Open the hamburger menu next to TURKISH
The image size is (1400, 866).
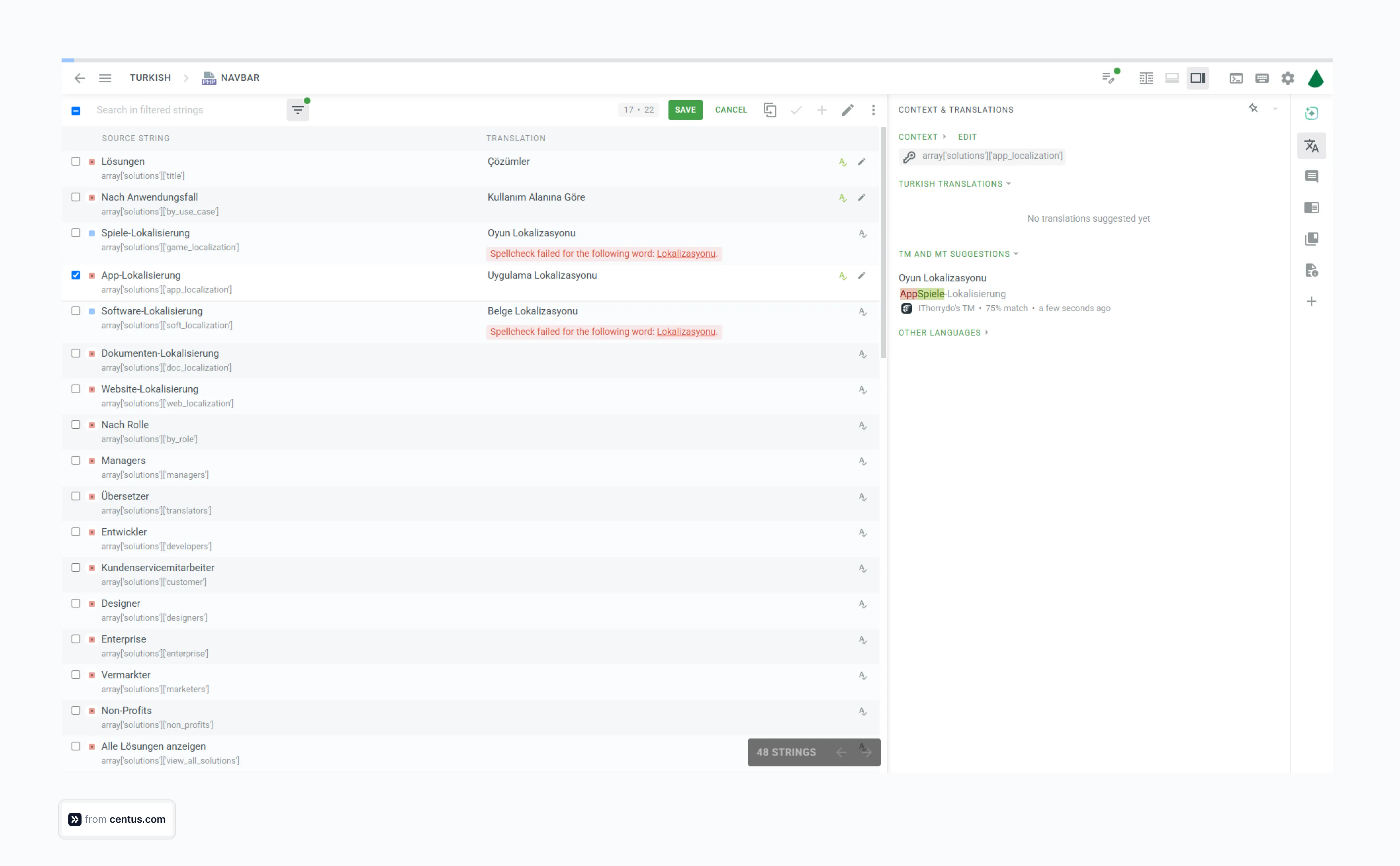click(105, 78)
